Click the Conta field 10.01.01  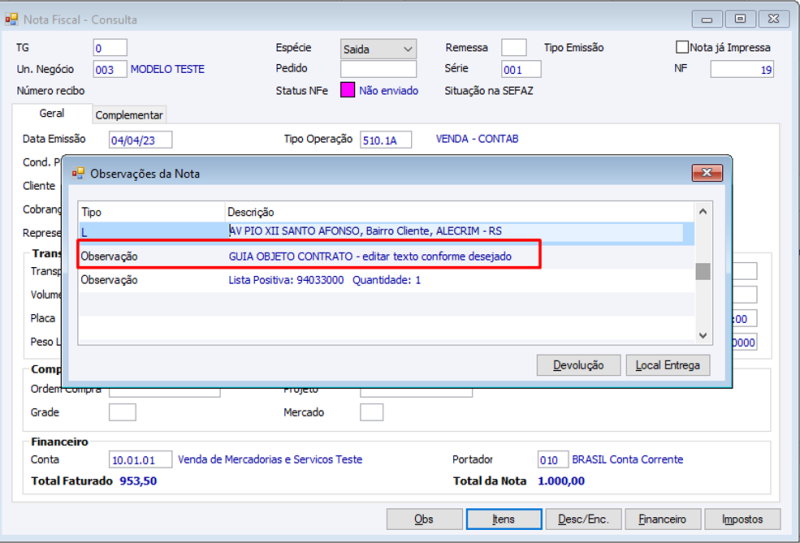[x=140, y=460]
